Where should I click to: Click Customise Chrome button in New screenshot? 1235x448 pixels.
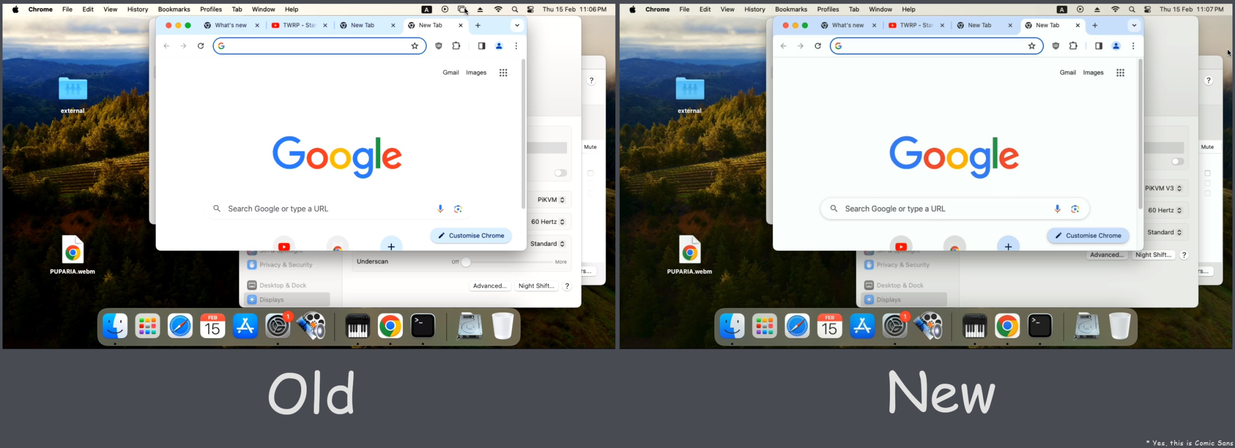tap(1088, 236)
